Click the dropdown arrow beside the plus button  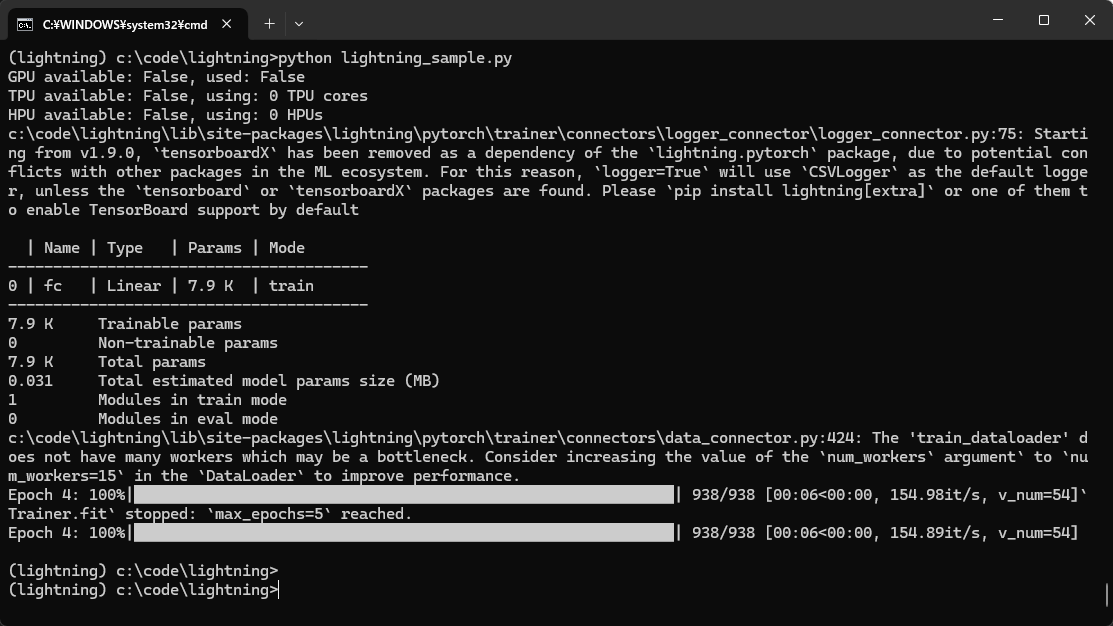(298, 22)
